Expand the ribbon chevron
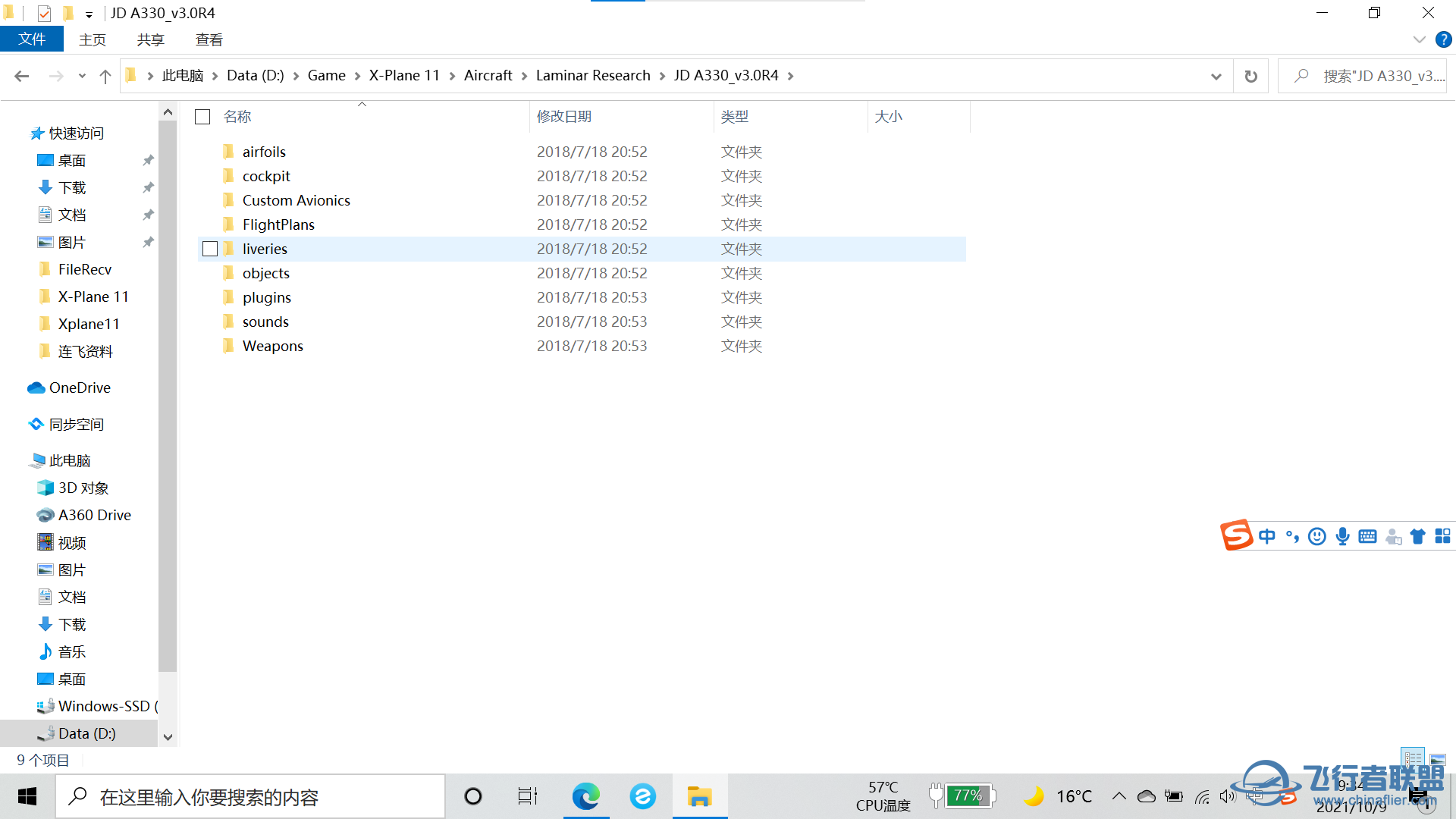1456x819 pixels. [x=1419, y=39]
